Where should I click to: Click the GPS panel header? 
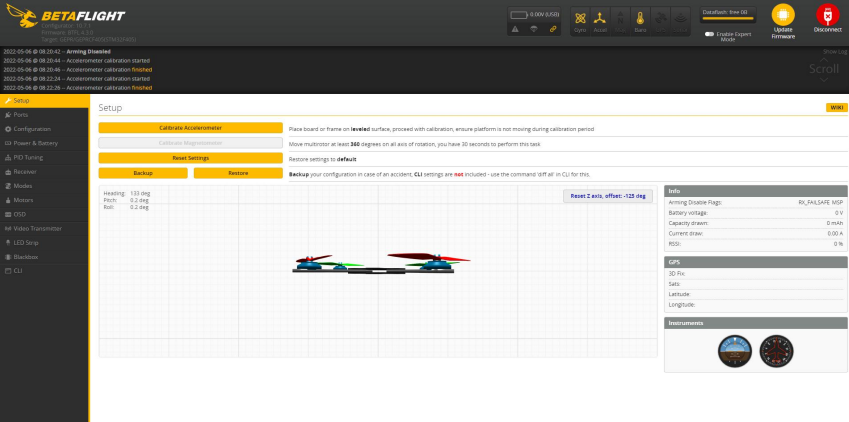coord(756,262)
